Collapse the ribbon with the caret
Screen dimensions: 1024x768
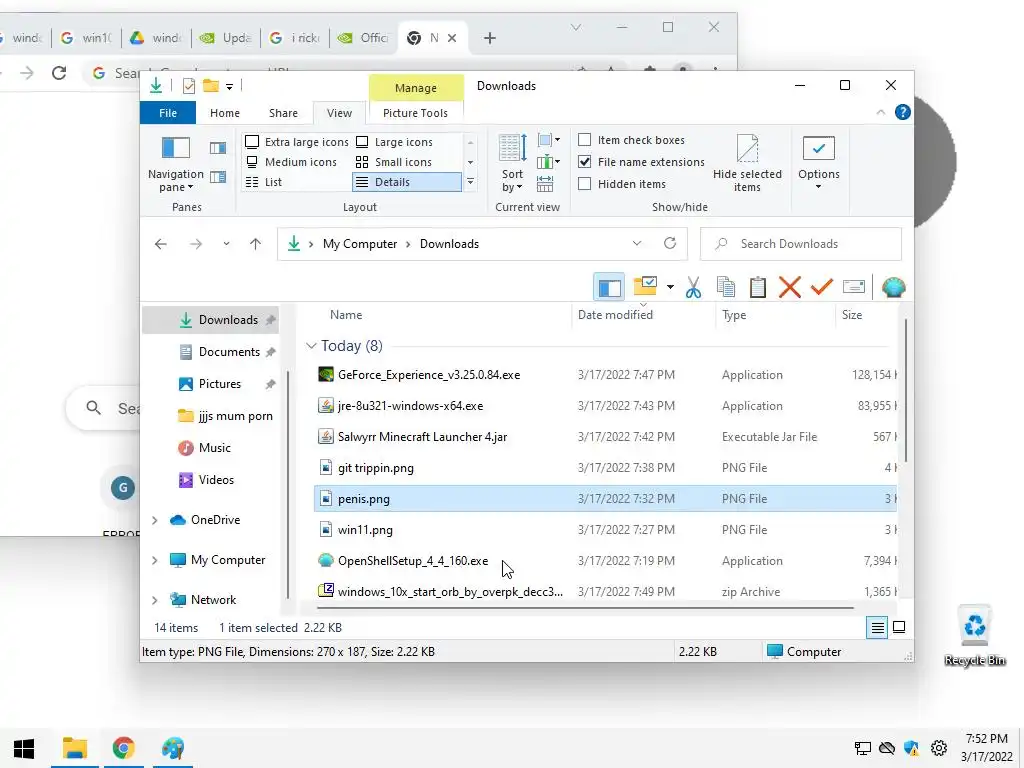pos(880,112)
